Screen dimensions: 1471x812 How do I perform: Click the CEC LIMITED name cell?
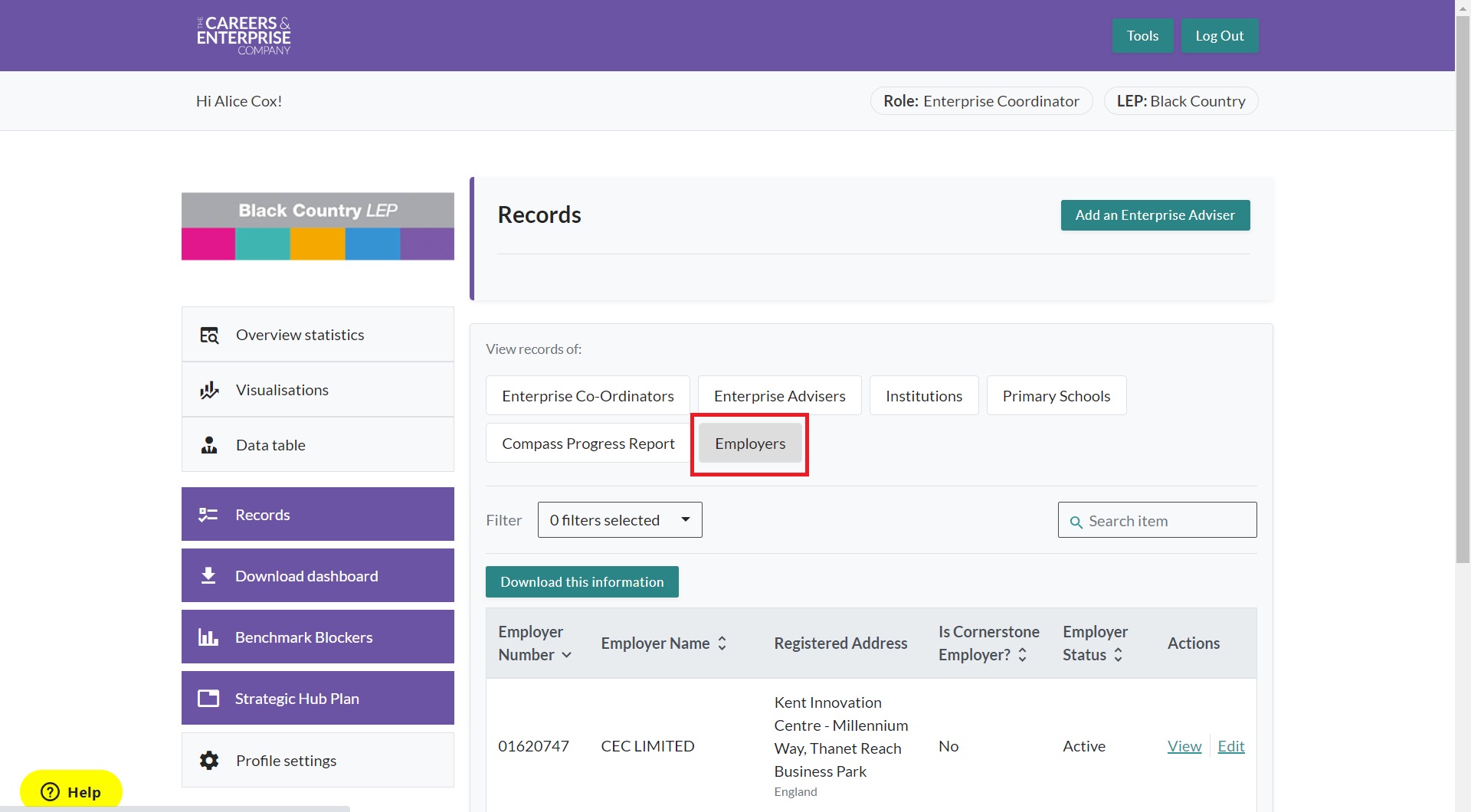647,746
